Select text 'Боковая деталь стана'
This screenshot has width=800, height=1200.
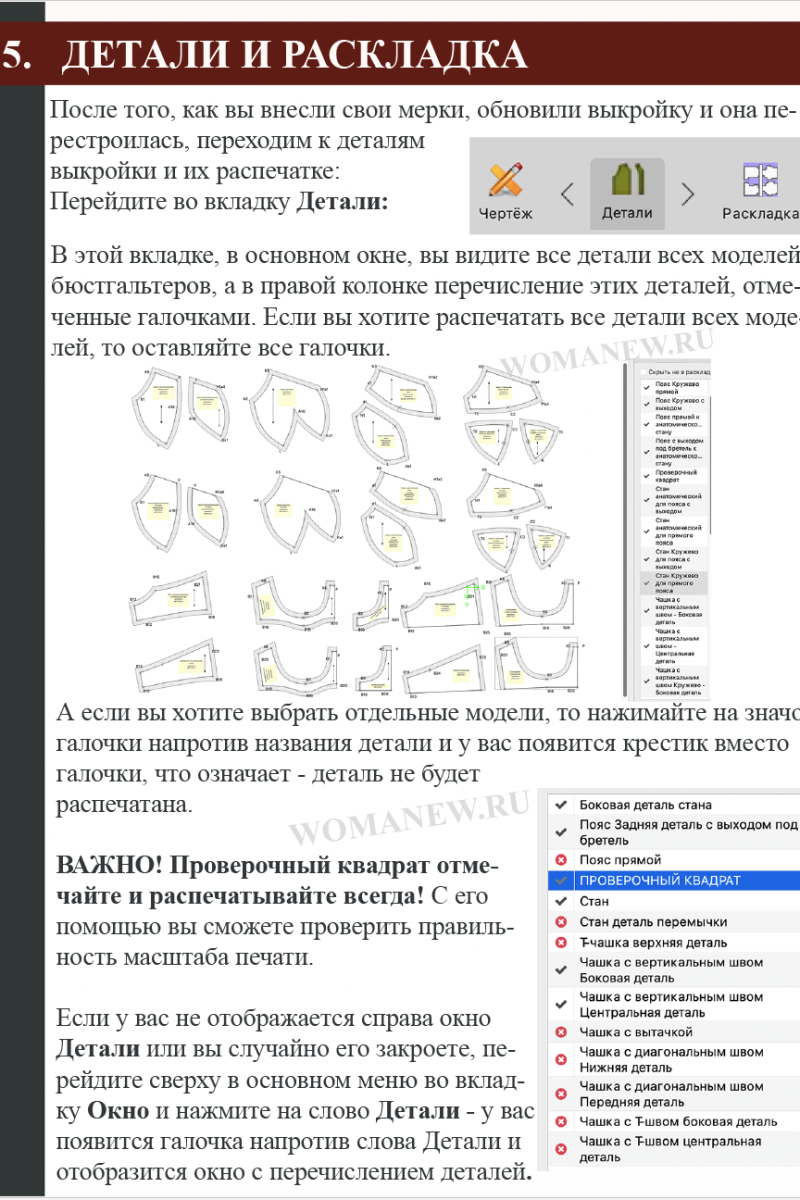646,805
